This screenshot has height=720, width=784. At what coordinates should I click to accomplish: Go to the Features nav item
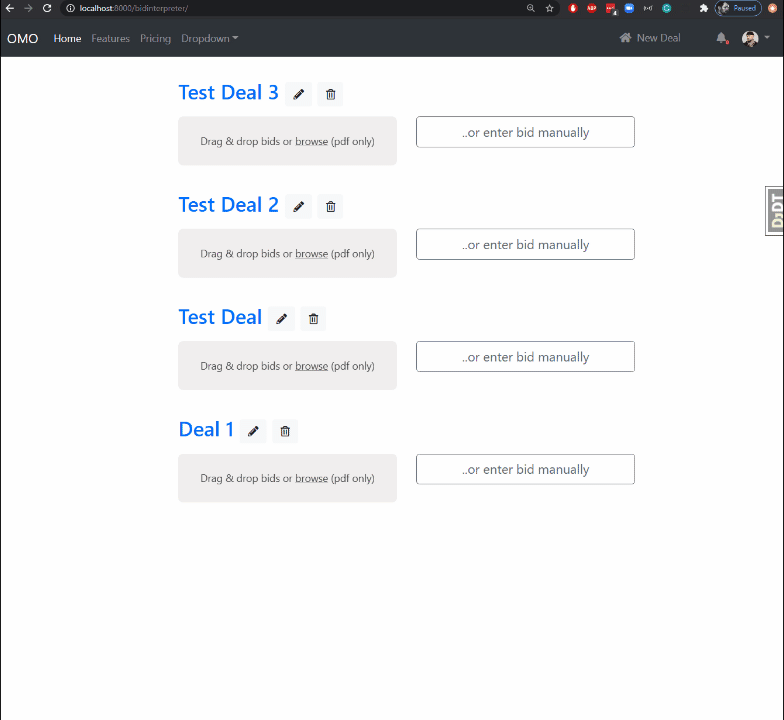click(110, 38)
